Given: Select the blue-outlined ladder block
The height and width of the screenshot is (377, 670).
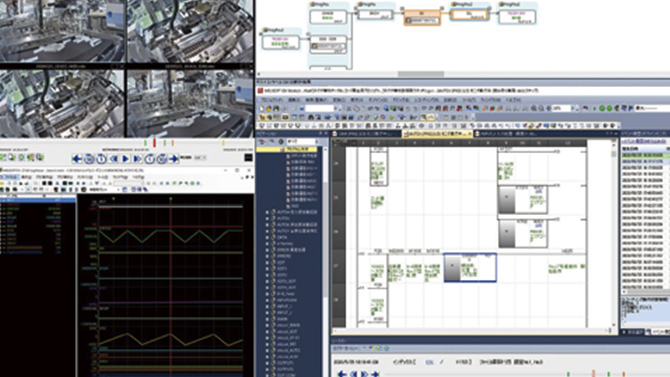Looking at the screenshot, I should (470, 268).
